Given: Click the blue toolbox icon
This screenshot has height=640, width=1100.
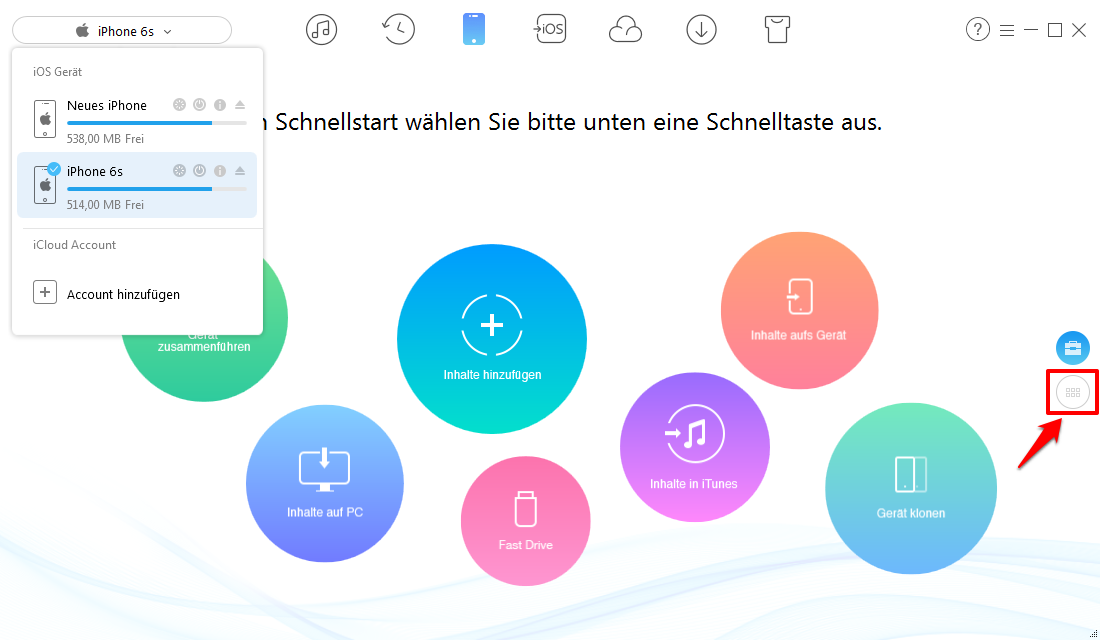Looking at the screenshot, I should 1073,348.
